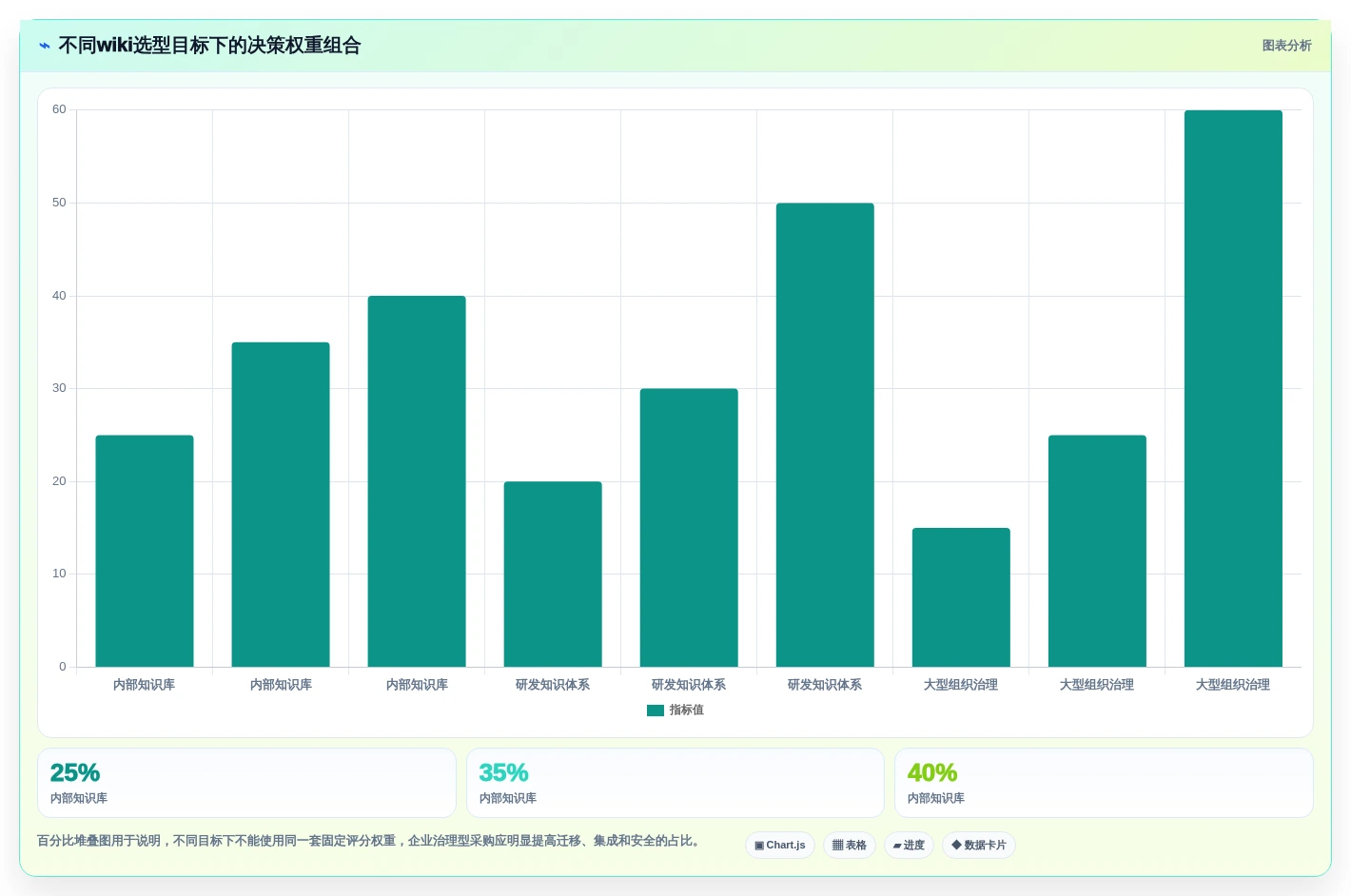
Task: Click the title 不同wiki选型目标下的决策权重组合
Action: [209, 46]
